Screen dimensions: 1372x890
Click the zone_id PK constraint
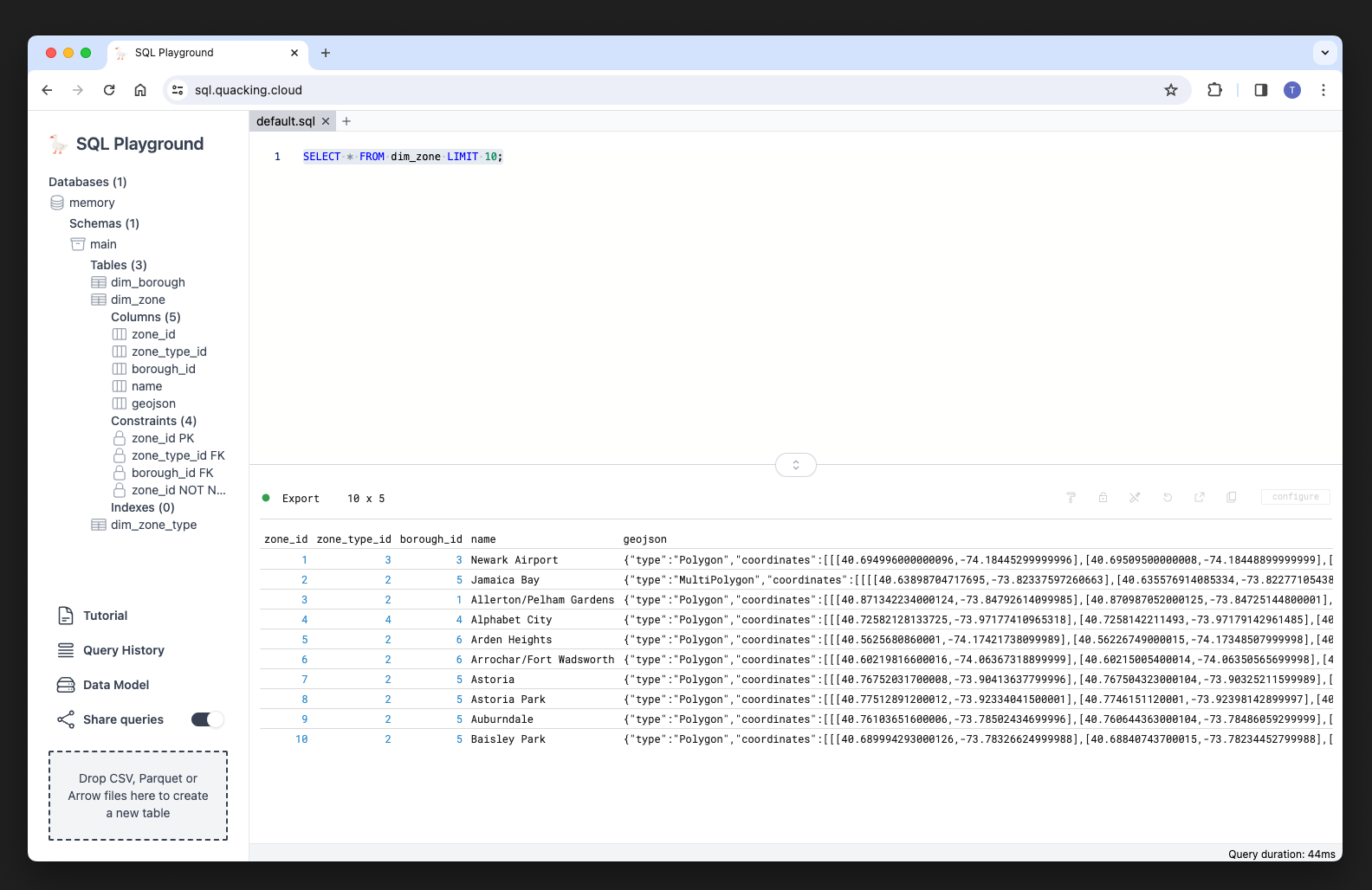[x=153, y=438]
